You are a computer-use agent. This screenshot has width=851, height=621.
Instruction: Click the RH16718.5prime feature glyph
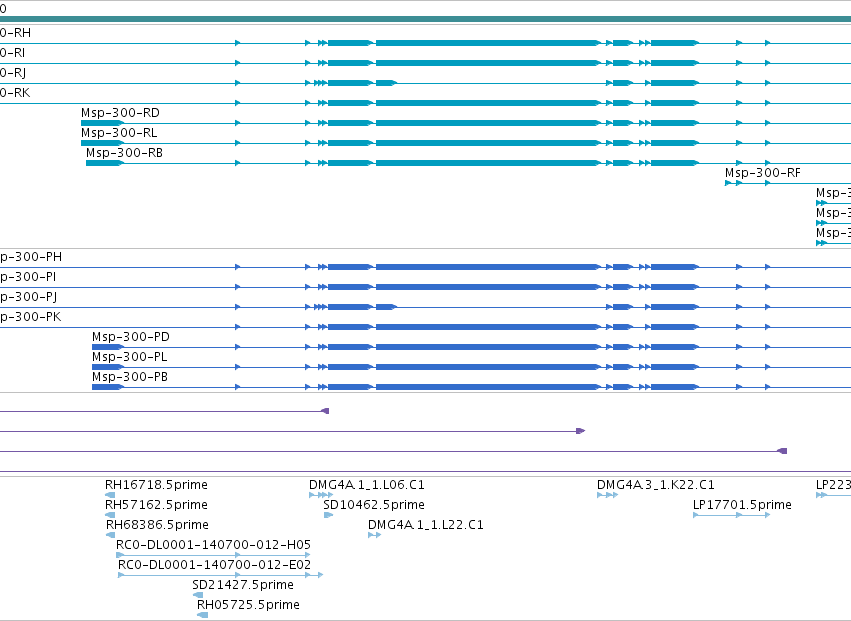pyautogui.click(x=110, y=495)
